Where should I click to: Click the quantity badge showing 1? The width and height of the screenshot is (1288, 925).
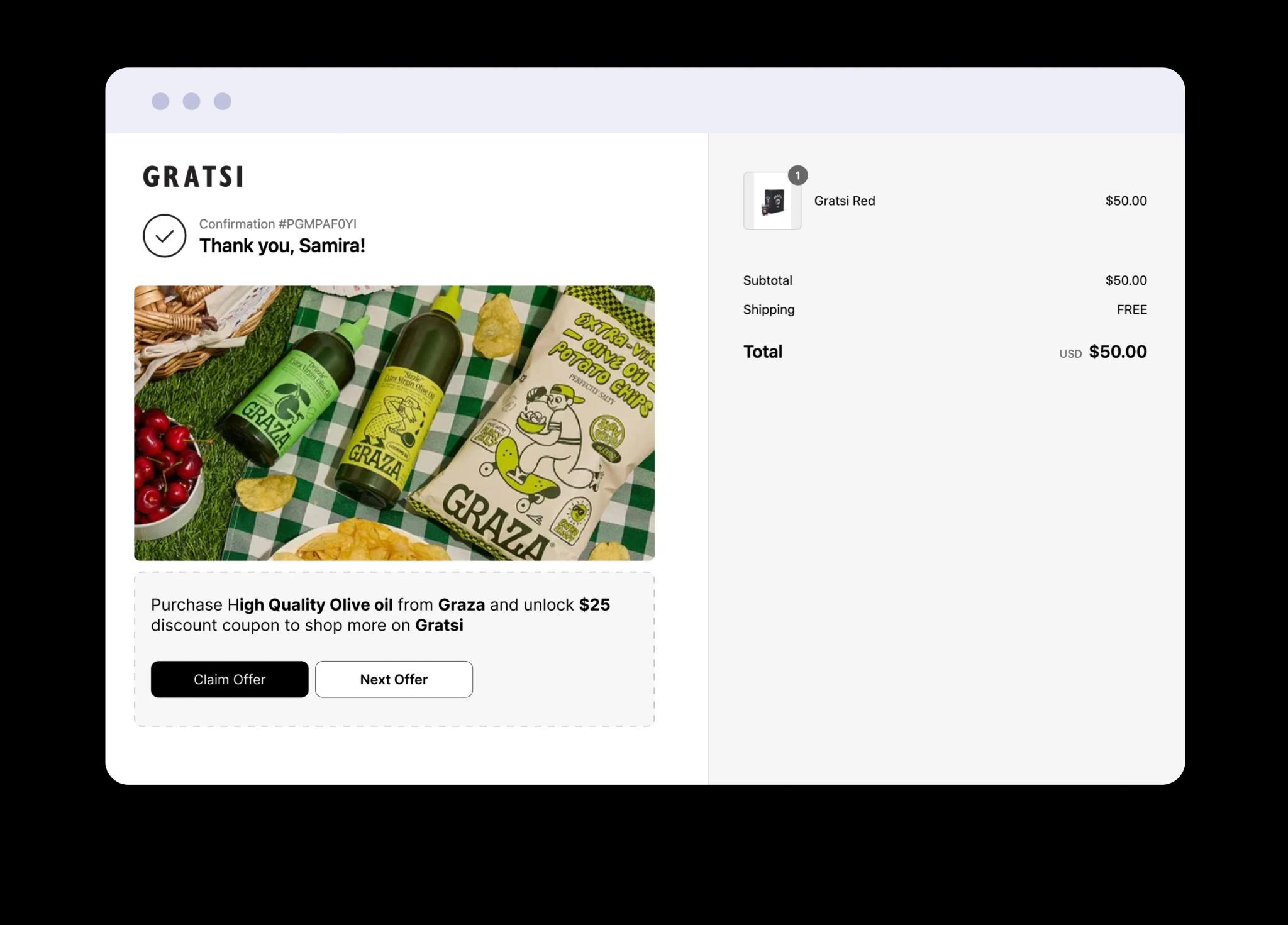pyautogui.click(x=797, y=175)
